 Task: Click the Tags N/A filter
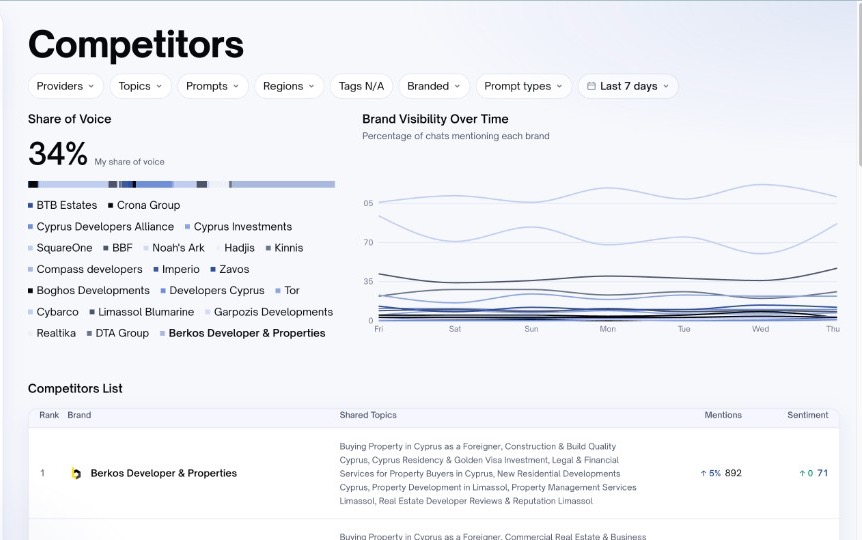(x=361, y=86)
